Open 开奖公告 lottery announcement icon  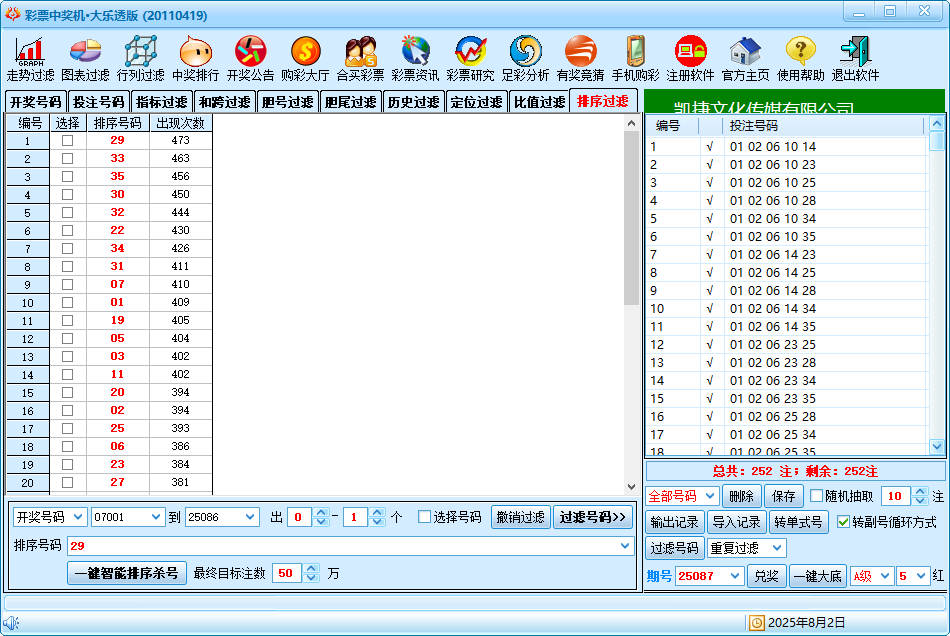pos(250,51)
